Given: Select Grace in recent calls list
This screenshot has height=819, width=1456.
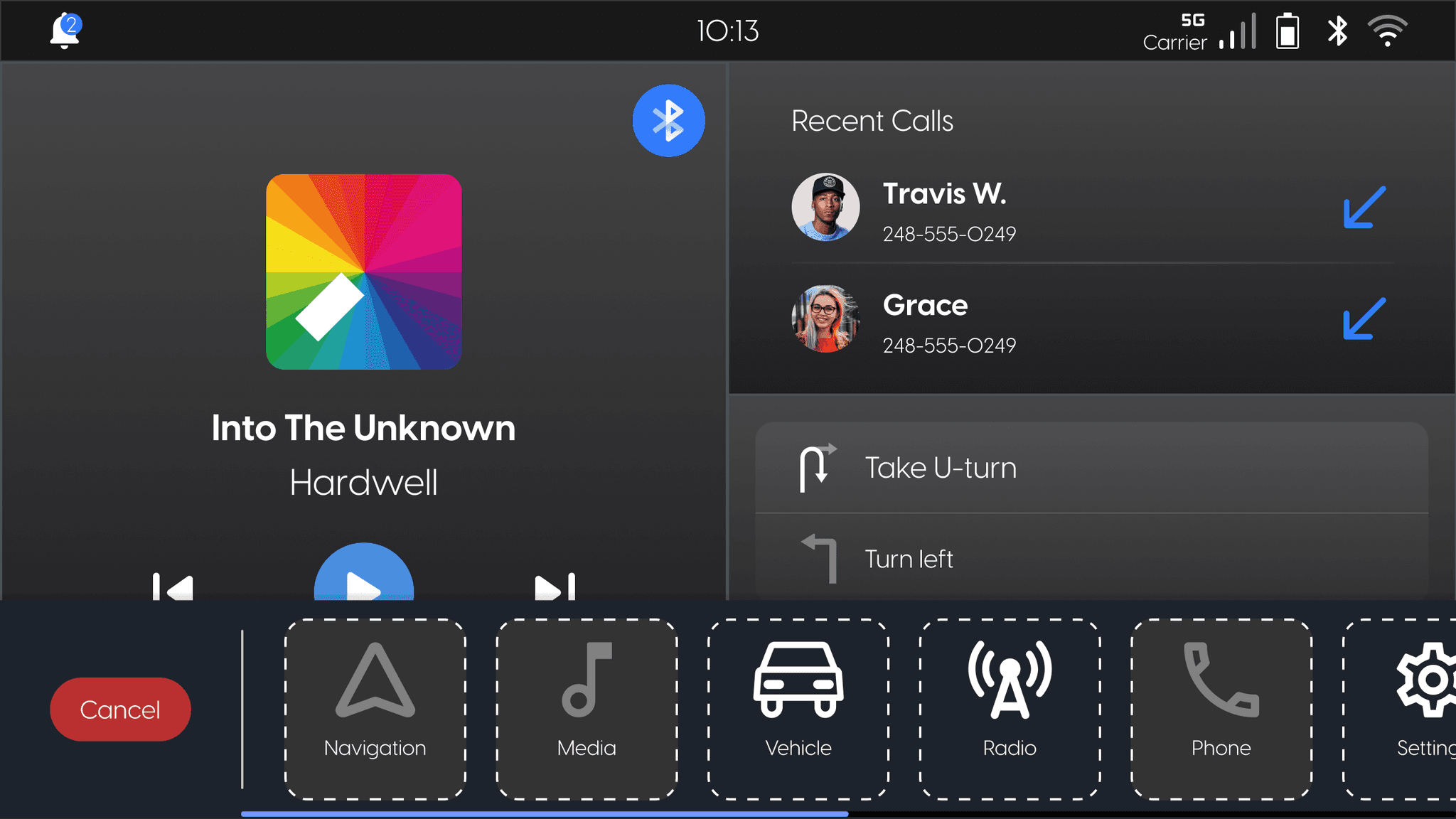Looking at the screenshot, I should (x=924, y=321).
